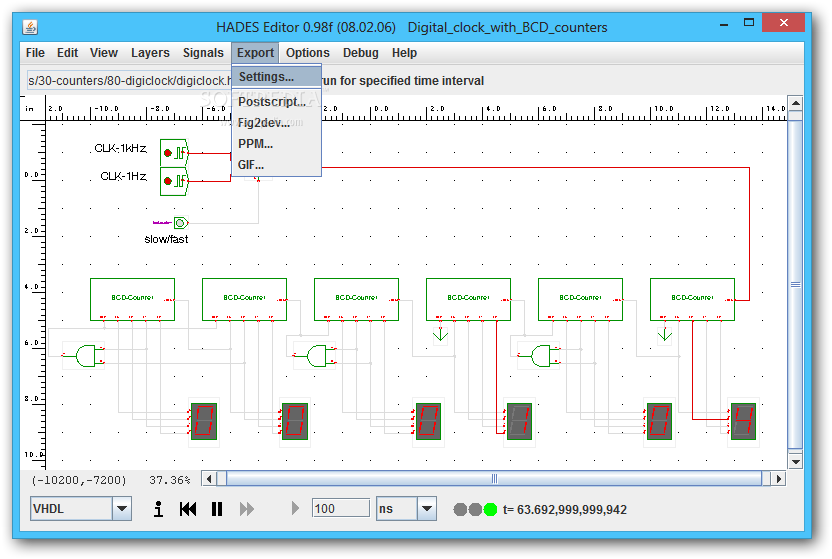Pause the running simulation

coord(216,509)
